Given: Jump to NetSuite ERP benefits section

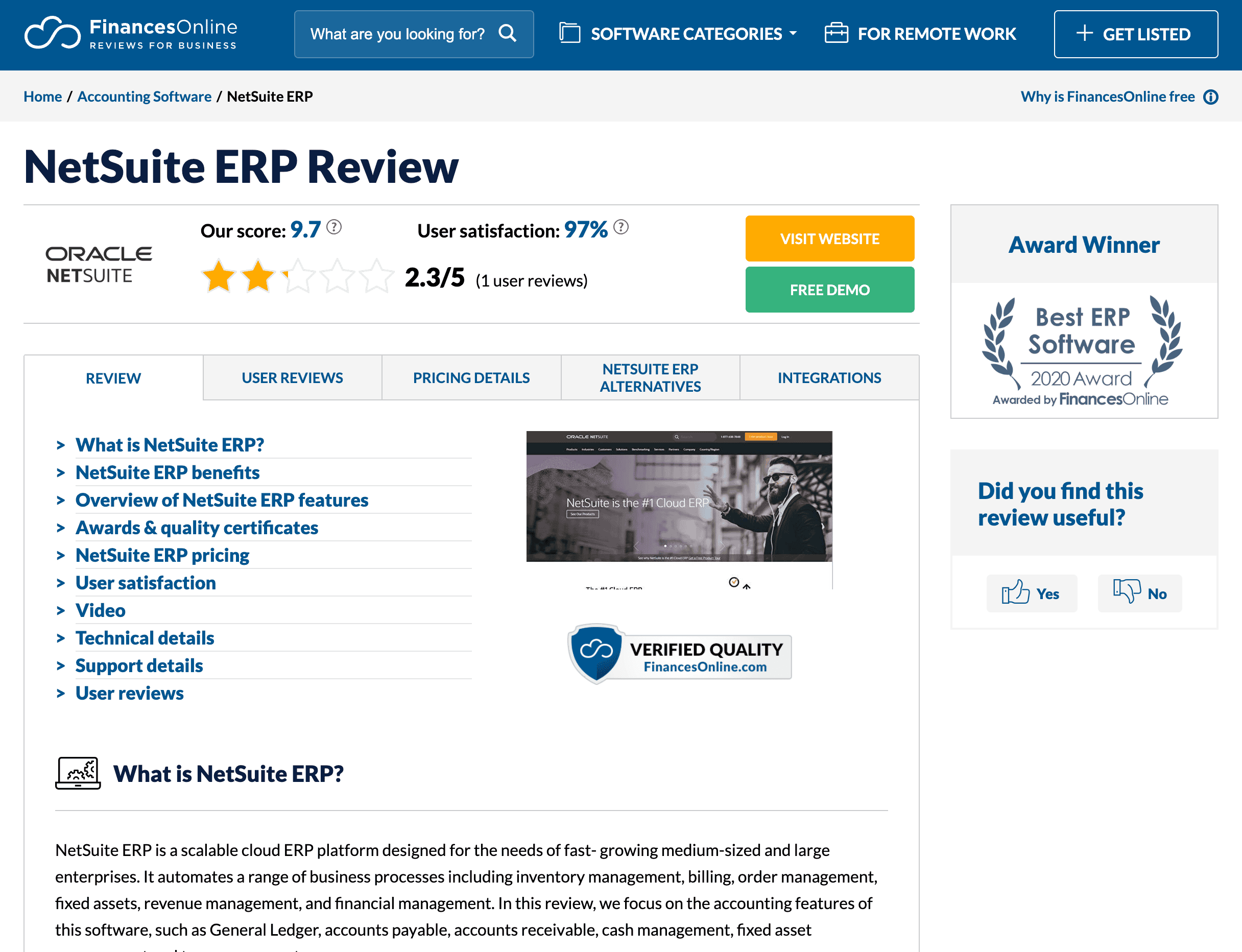Looking at the screenshot, I should point(167,472).
